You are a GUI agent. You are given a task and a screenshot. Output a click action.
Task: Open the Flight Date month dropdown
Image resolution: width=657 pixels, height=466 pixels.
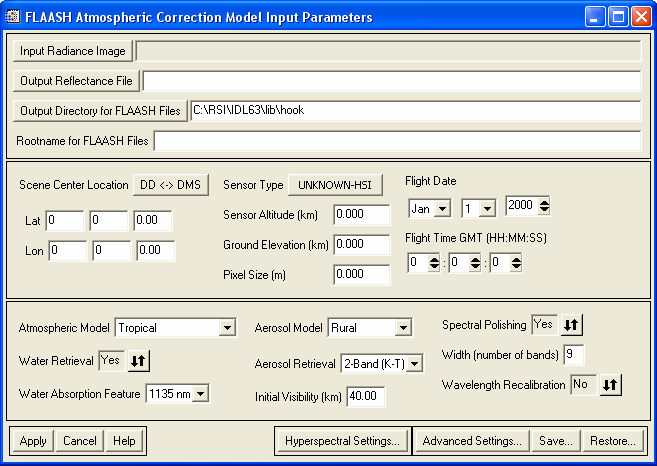coord(442,208)
